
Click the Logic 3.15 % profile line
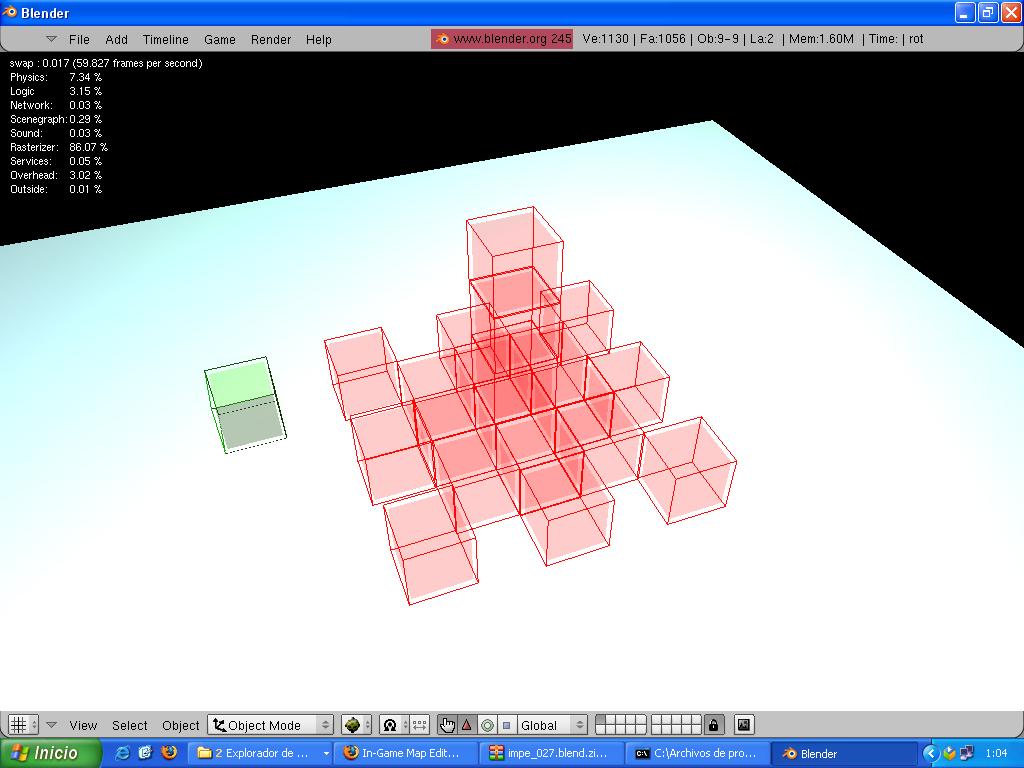(56, 91)
